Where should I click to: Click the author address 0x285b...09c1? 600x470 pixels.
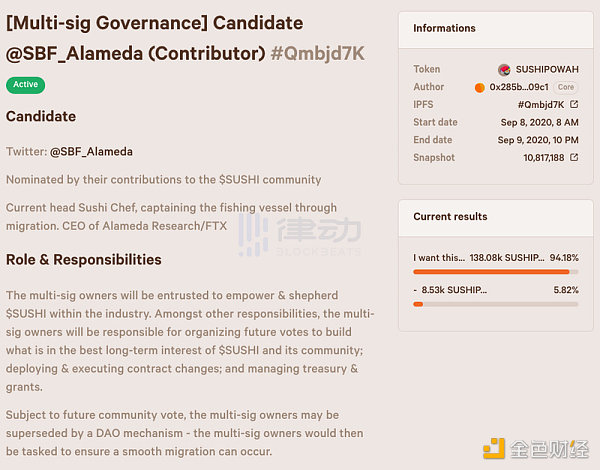coord(518,87)
